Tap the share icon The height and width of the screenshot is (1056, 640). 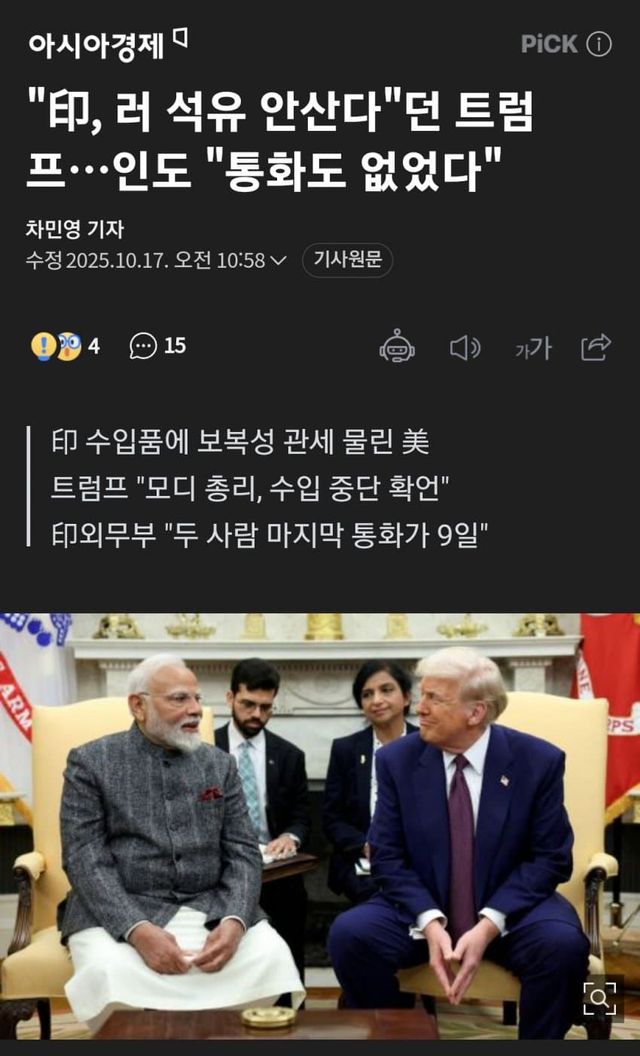[x=596, y=348]
